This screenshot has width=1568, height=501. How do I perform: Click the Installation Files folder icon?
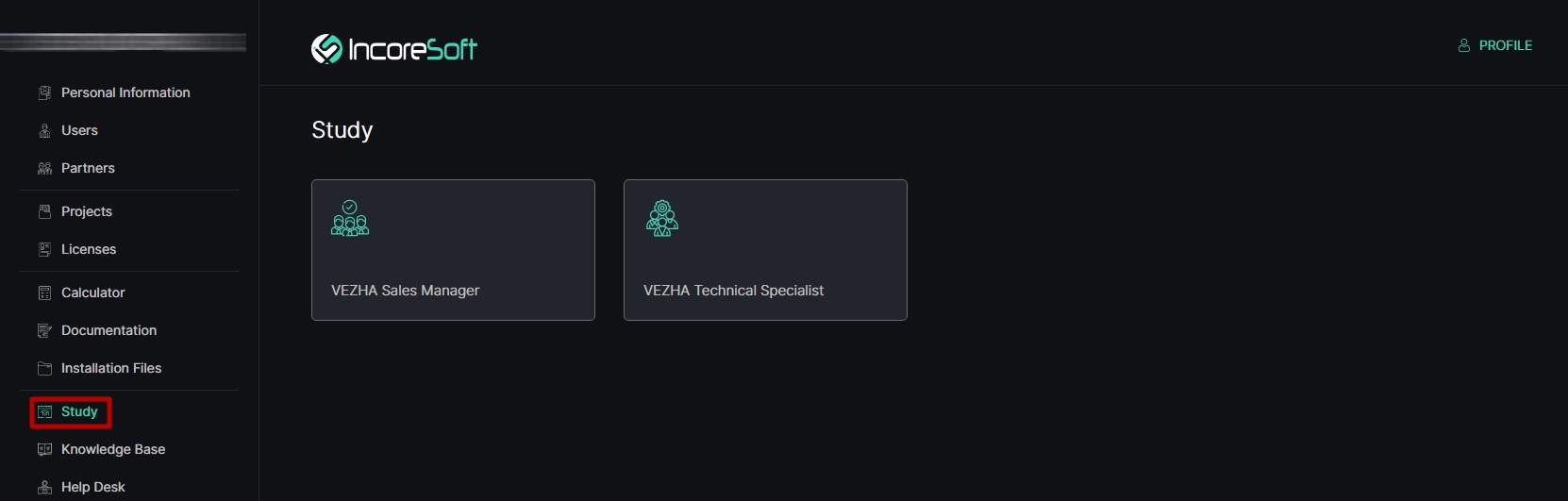coord(44,368)
